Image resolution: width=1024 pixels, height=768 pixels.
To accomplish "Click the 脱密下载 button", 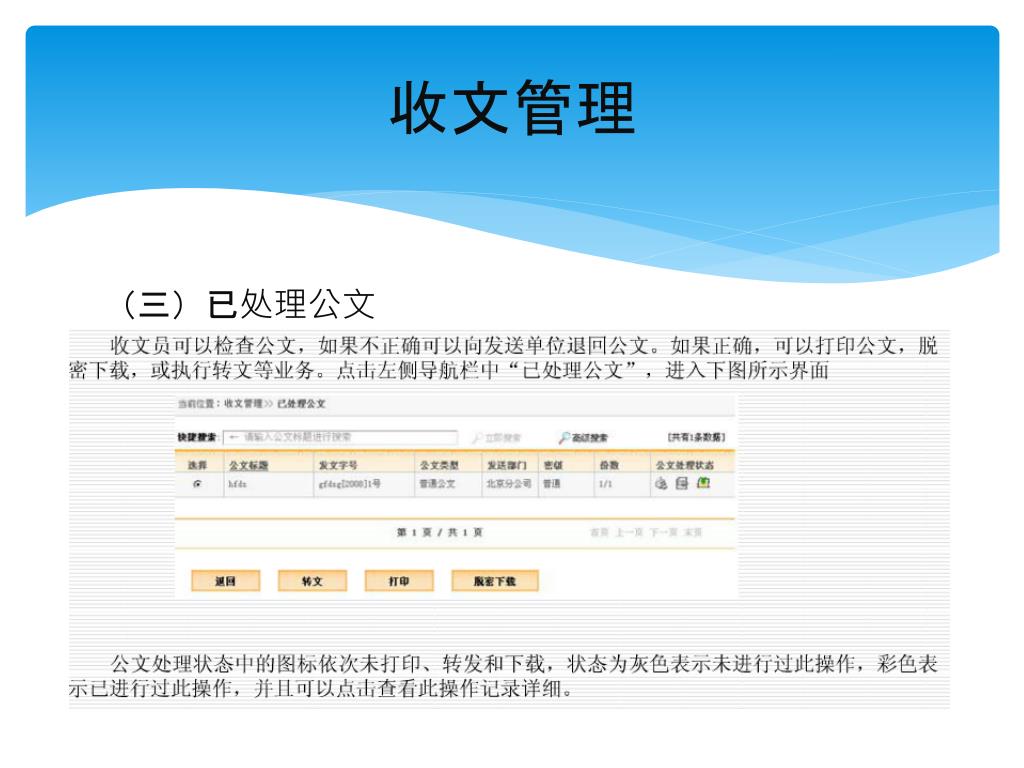I will 495,581.
